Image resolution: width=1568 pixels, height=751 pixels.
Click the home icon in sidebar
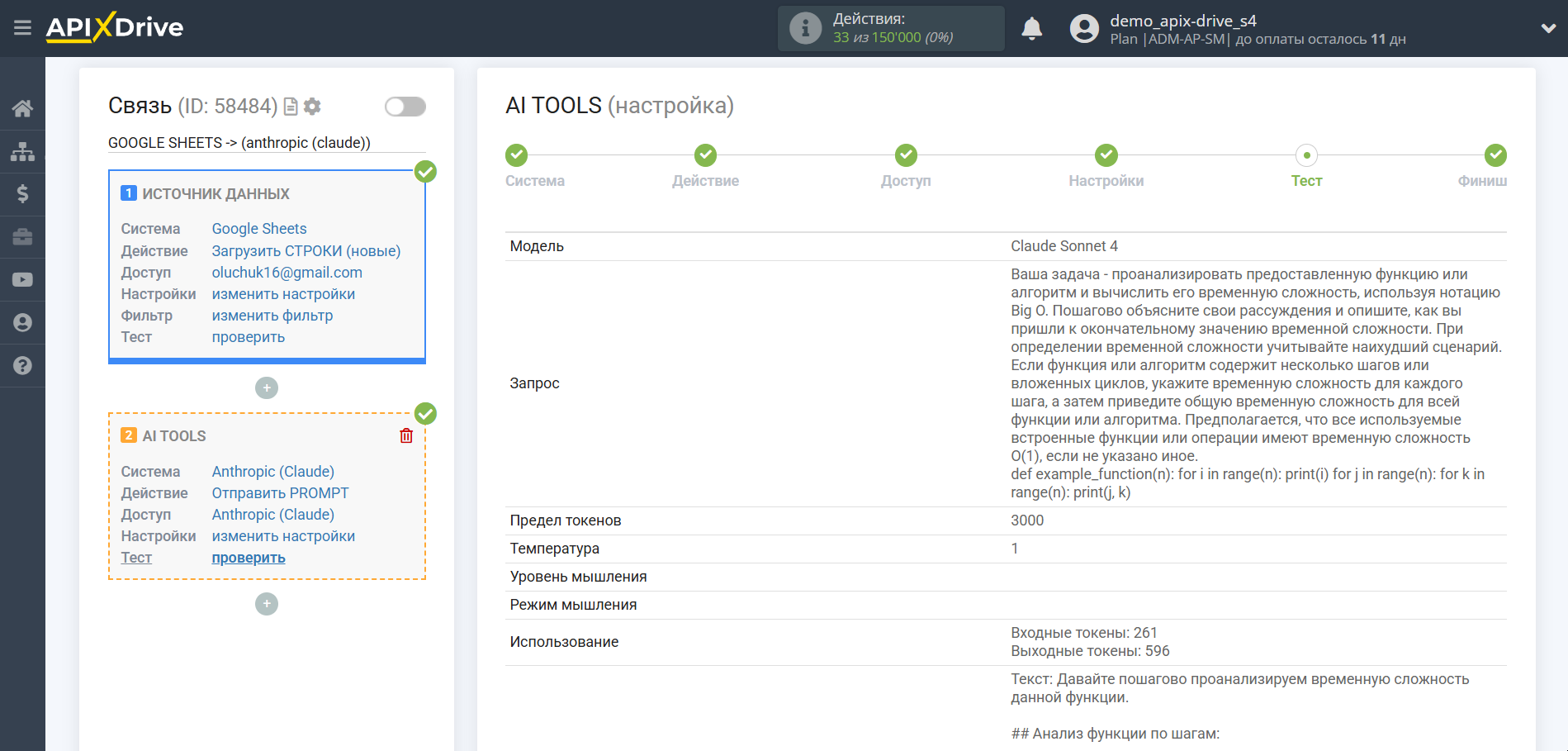22,108
